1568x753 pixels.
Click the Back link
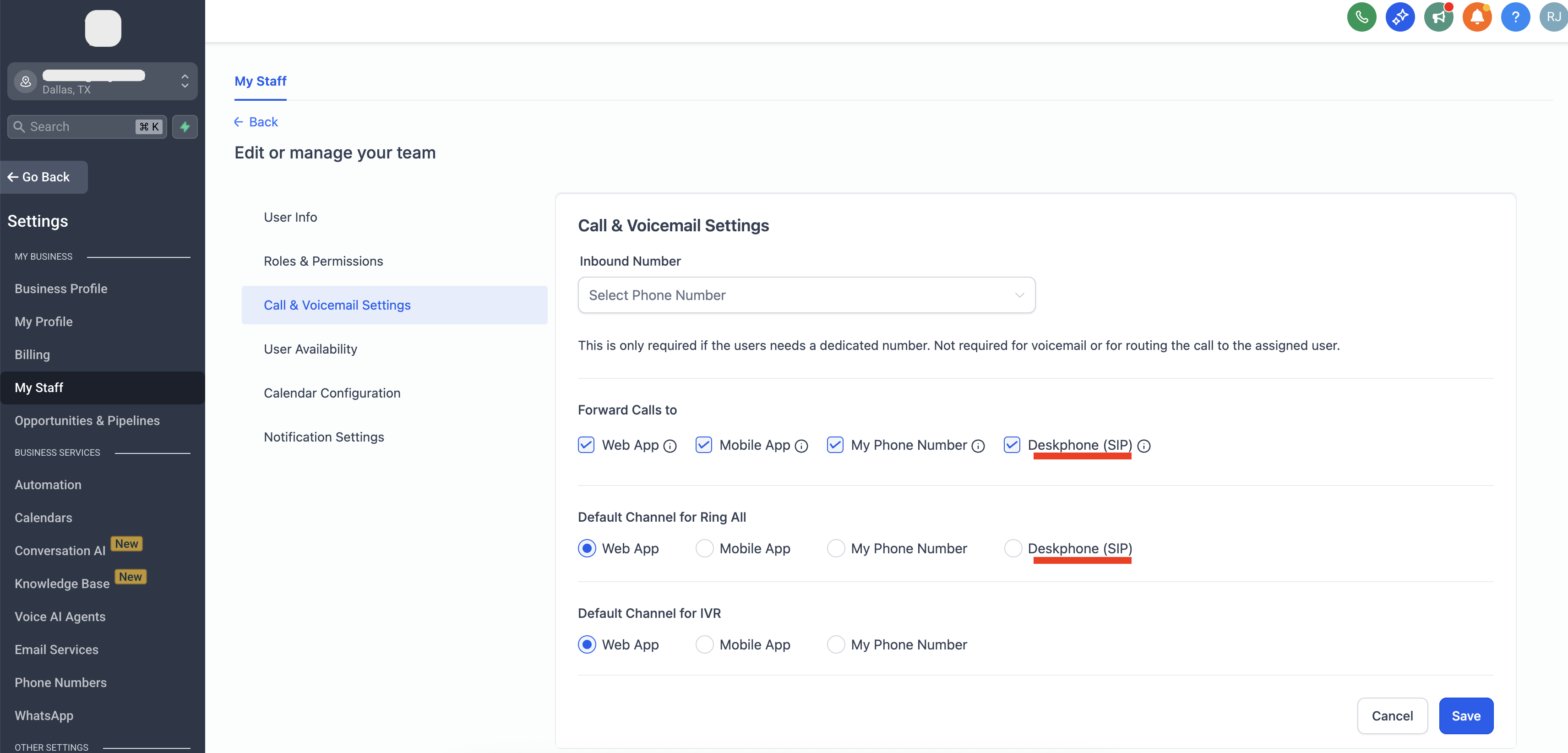tap(256, 122)
